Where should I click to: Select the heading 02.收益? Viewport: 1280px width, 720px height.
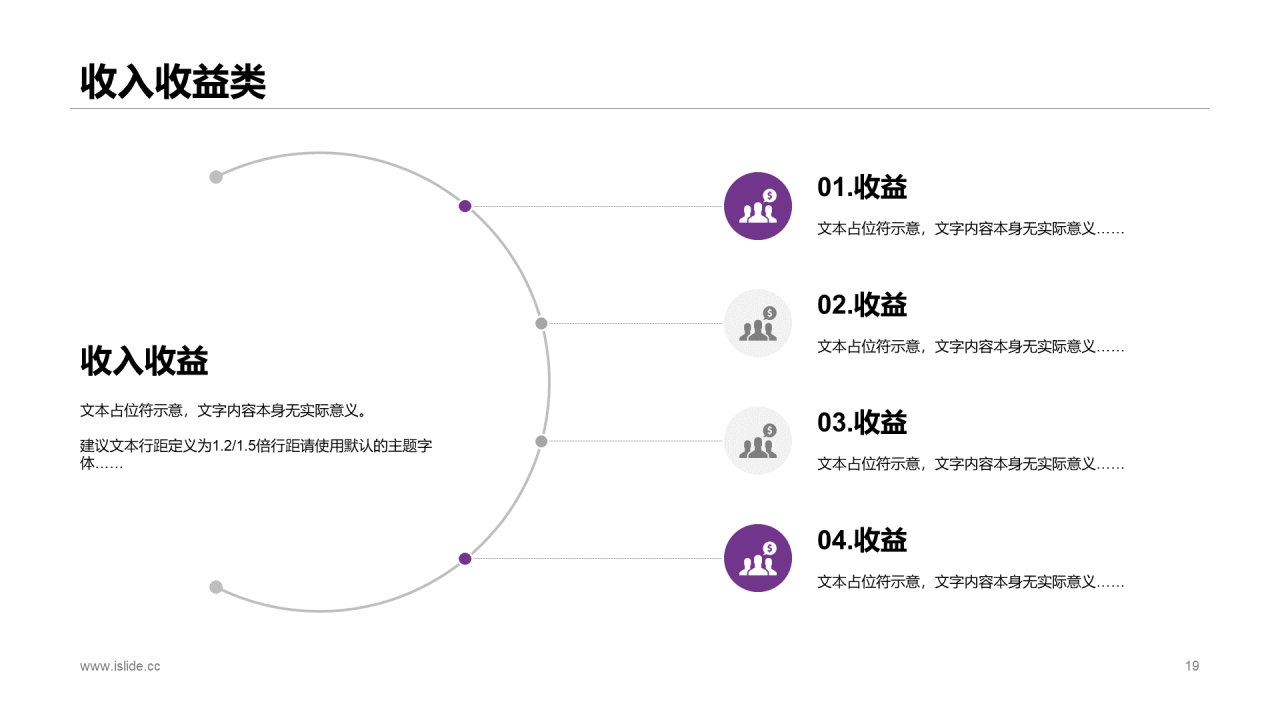pos(862,305)
